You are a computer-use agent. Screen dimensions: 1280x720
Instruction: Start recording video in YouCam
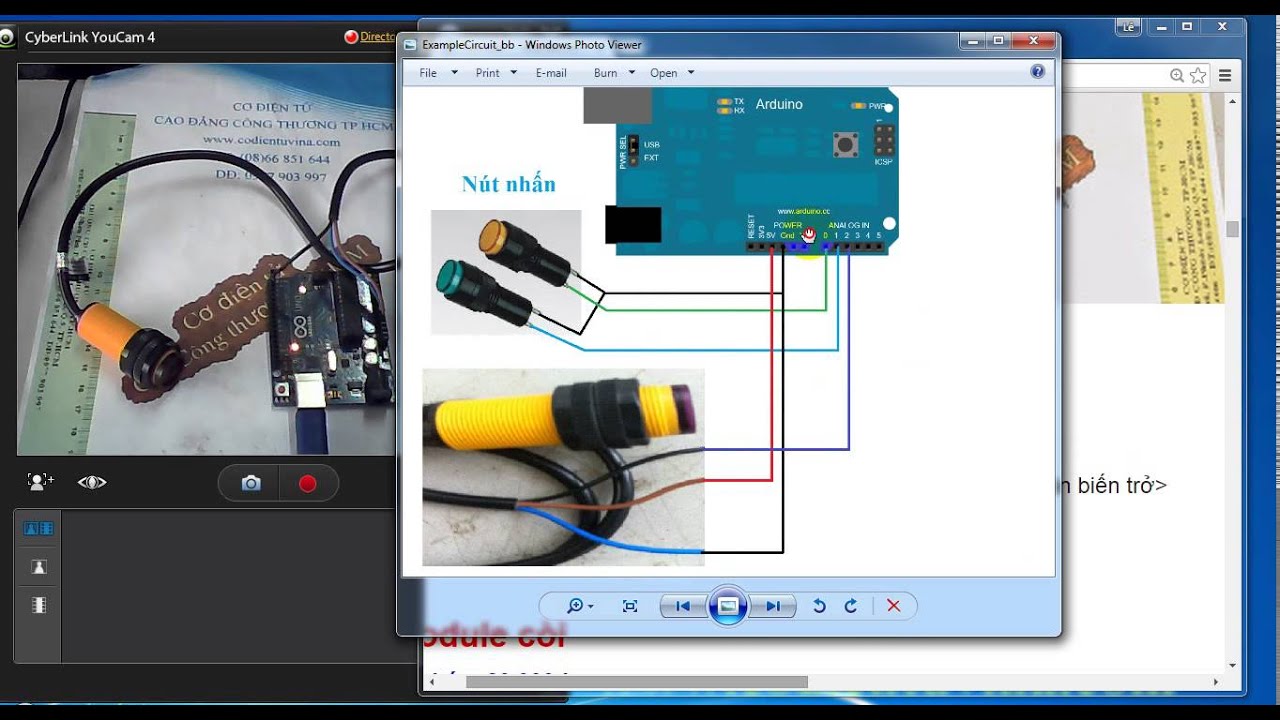(308, 484)
